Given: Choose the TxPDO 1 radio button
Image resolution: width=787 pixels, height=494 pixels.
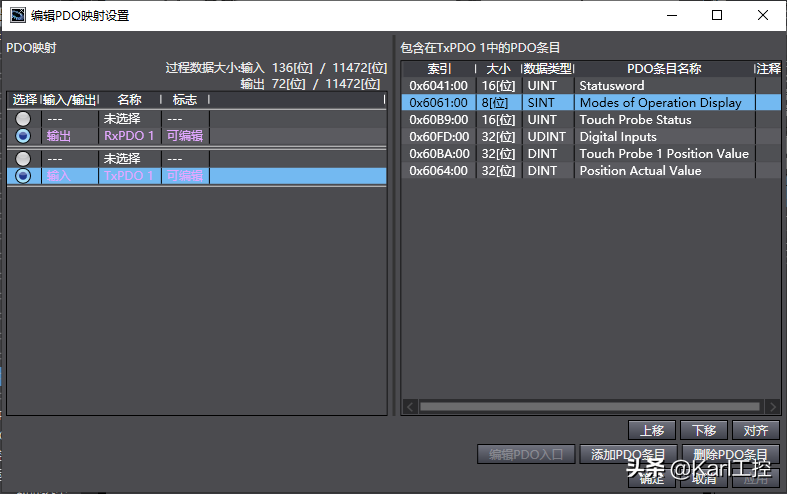Looking at the screenshot, I should 23,176.
